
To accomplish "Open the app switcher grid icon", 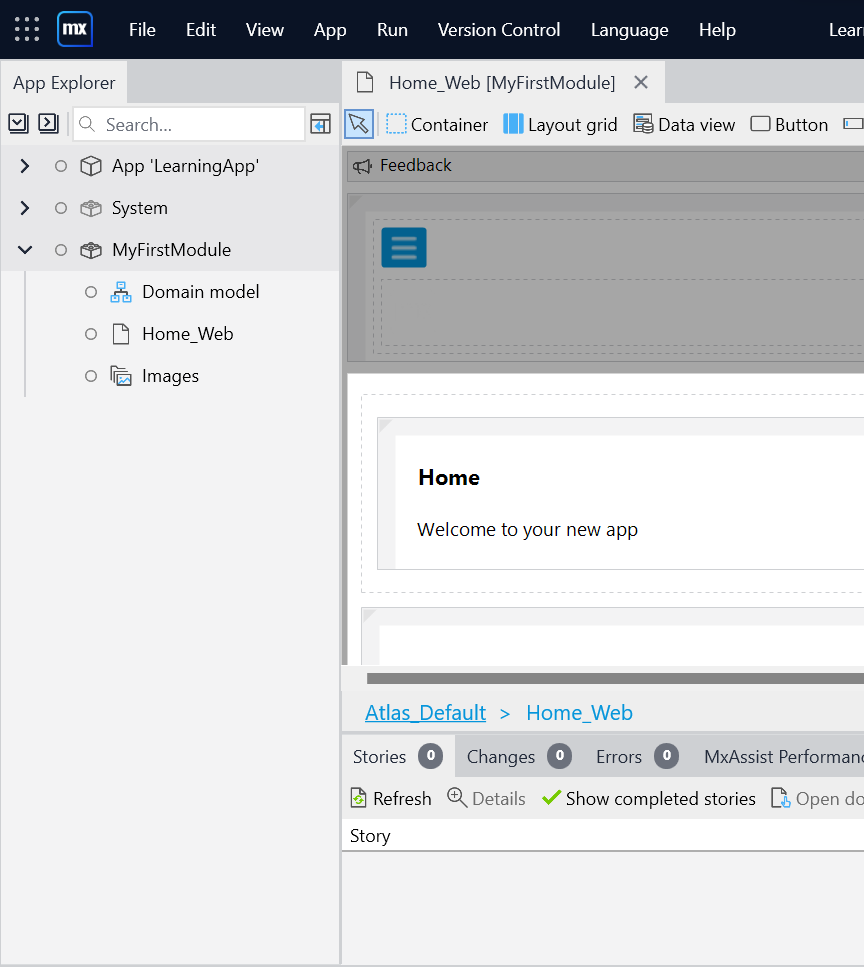I will click(x=27, y=29).
